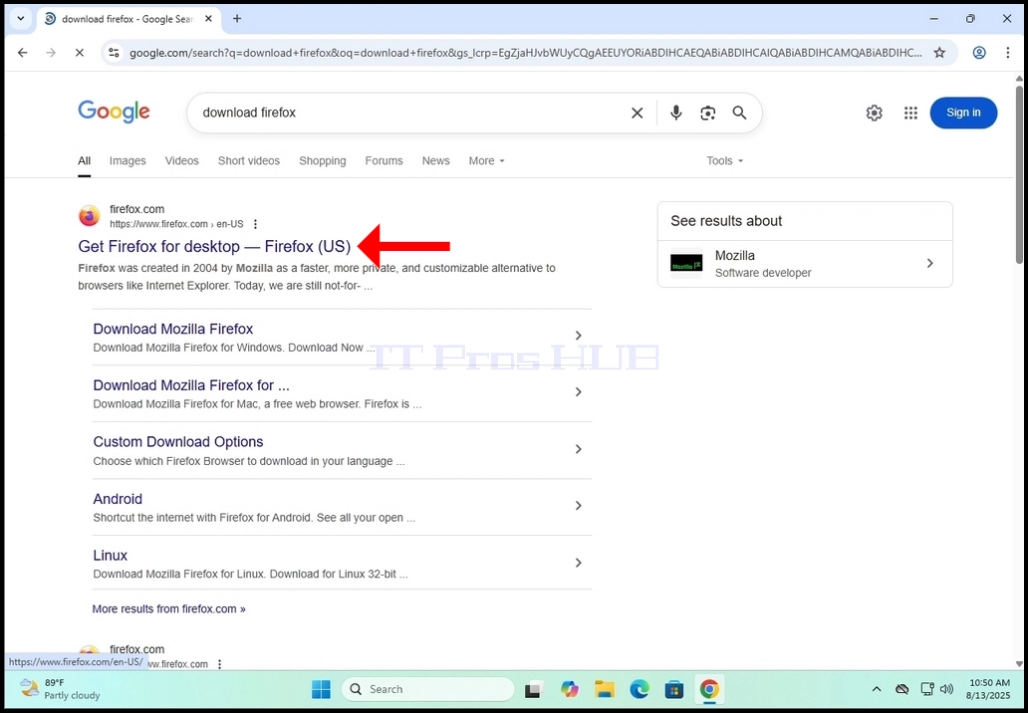Click chevron on Download Mozilla Firefox for ... row
This screenshot has height=713, width=1028.
coord(578,392)
